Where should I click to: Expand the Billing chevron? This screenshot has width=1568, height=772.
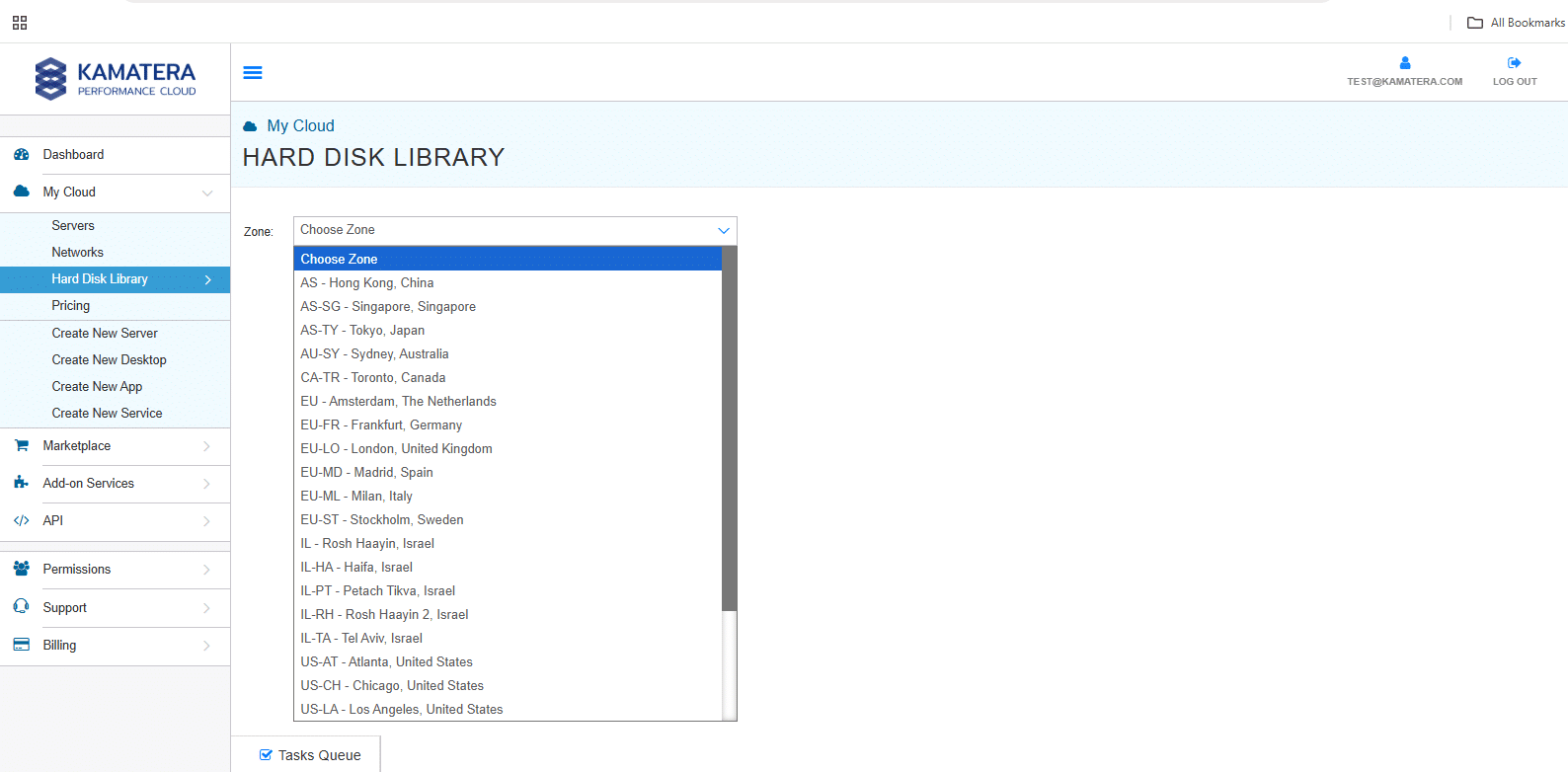point(206,646)
